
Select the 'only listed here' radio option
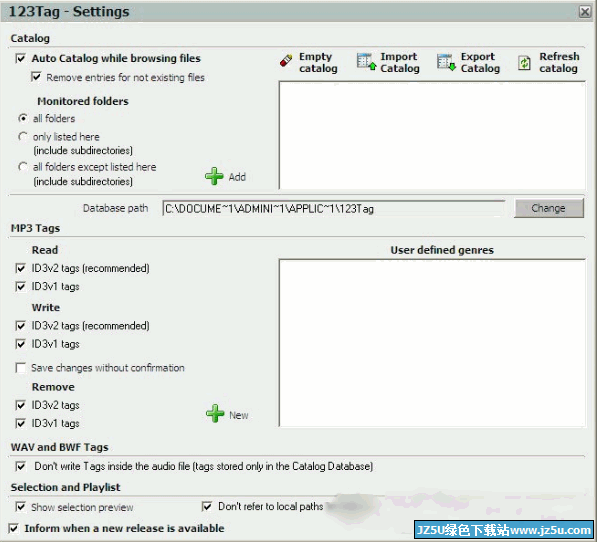[x=23, y=136]
